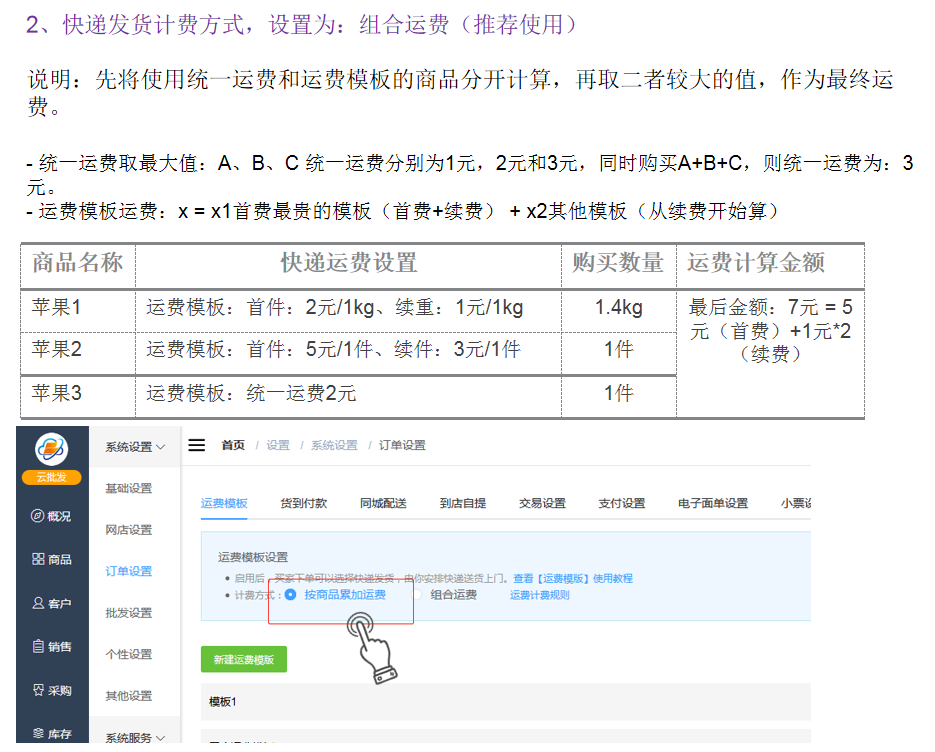The height and width of the screenshot is (752, 935).
Task: Toggle the hamburger menu icon
Action: tap(197, 445)
